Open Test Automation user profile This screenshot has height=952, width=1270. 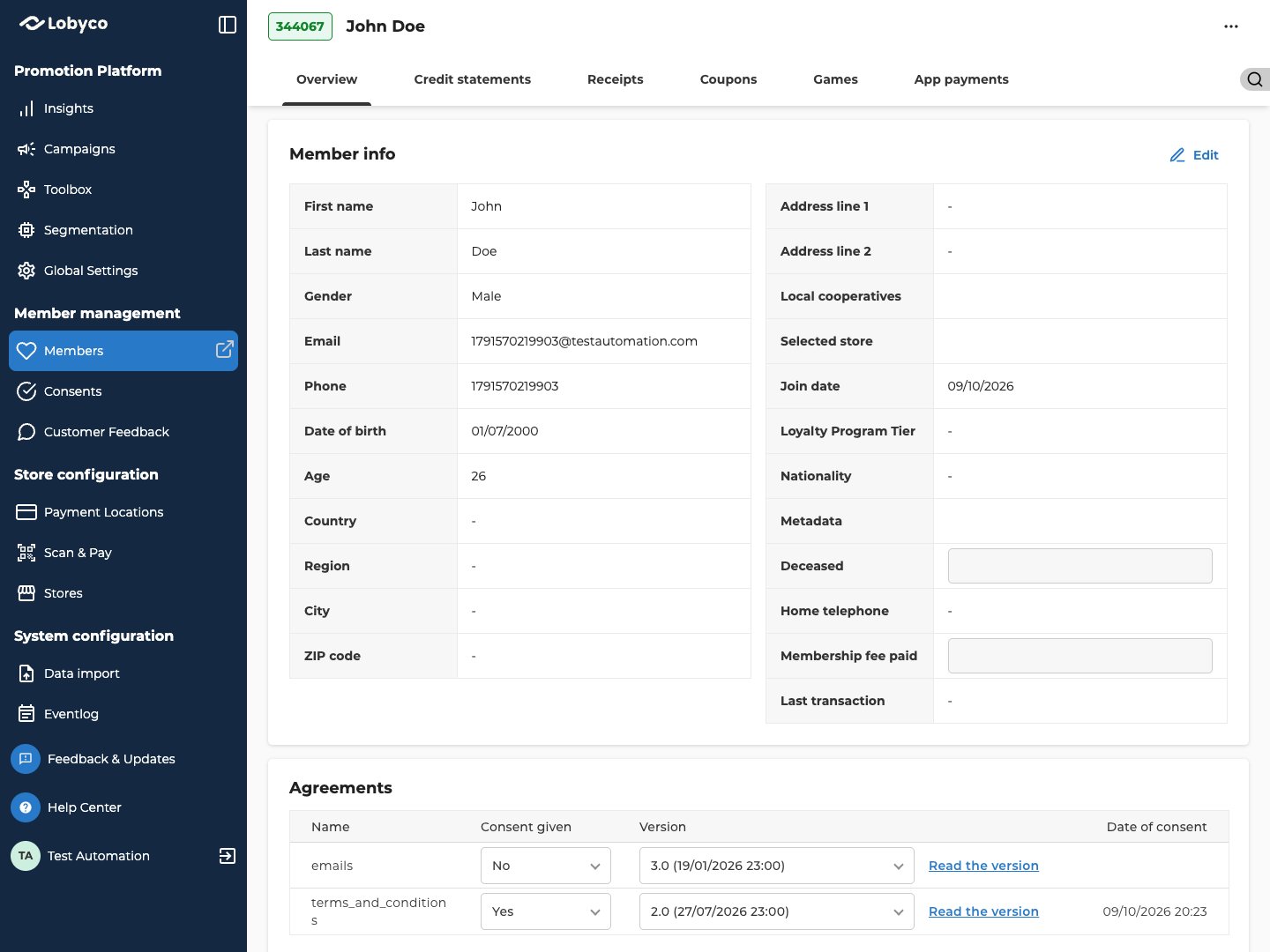(99, 856)
